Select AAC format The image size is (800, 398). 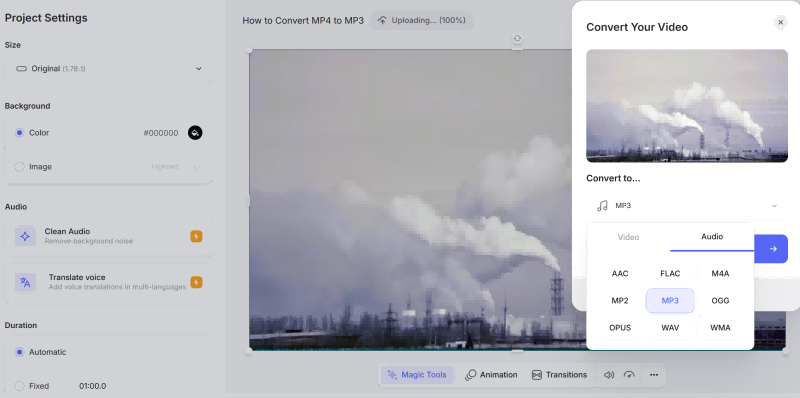pyautogui.click(x=620, y=273)
